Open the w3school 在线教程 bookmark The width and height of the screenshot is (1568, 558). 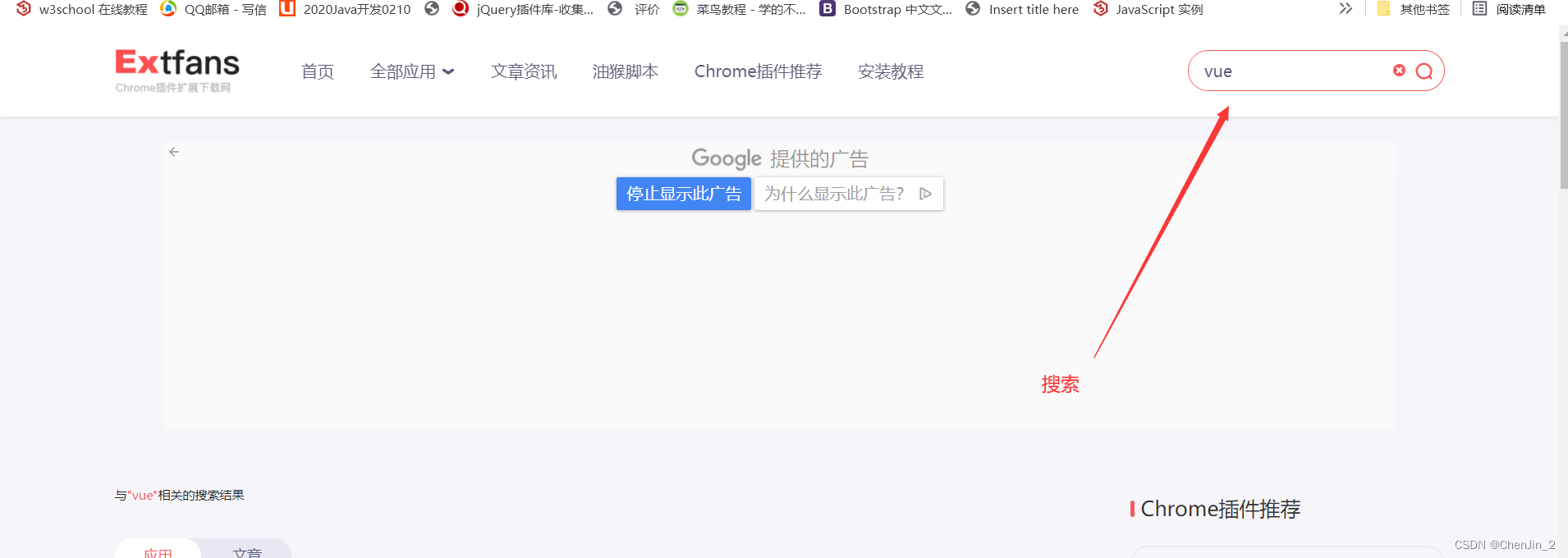(81, 9)
